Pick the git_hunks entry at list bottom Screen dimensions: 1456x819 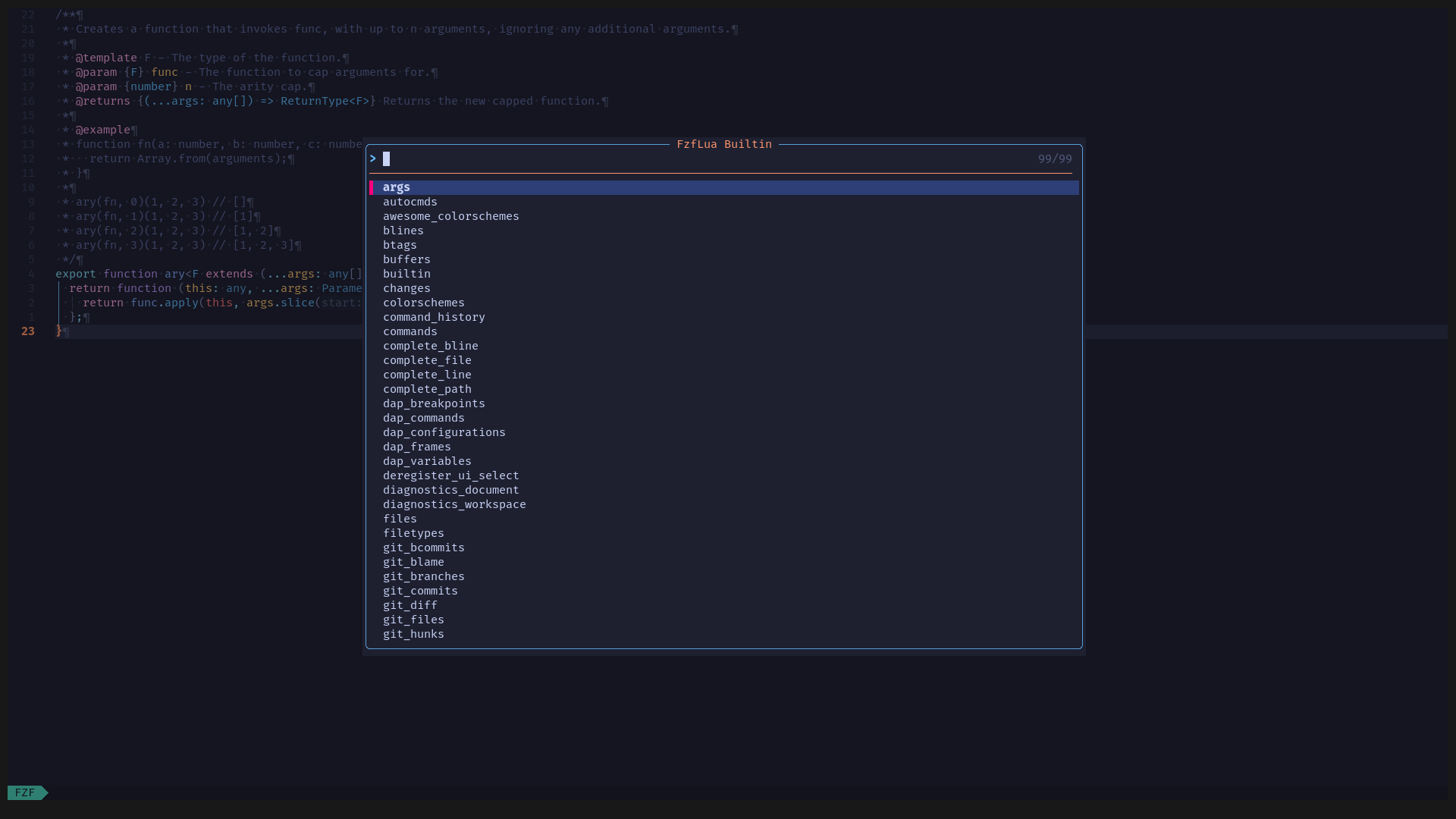click(413, 634)
